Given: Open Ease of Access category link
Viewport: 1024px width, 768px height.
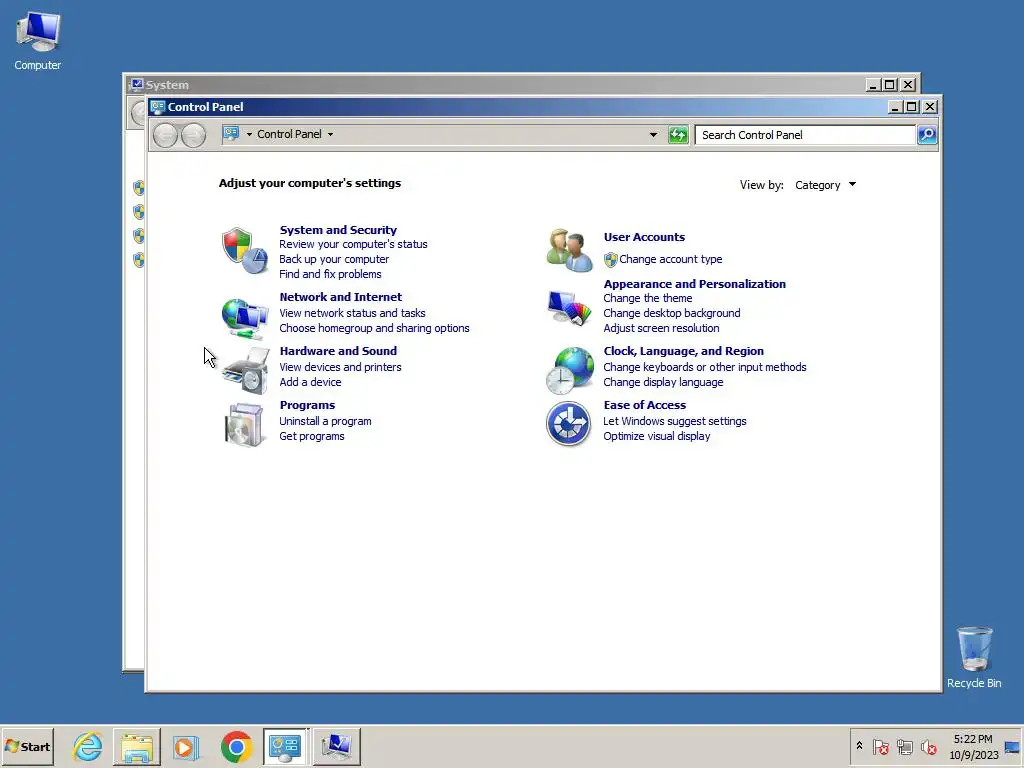Looking at the screenshot, I should 645,405.
